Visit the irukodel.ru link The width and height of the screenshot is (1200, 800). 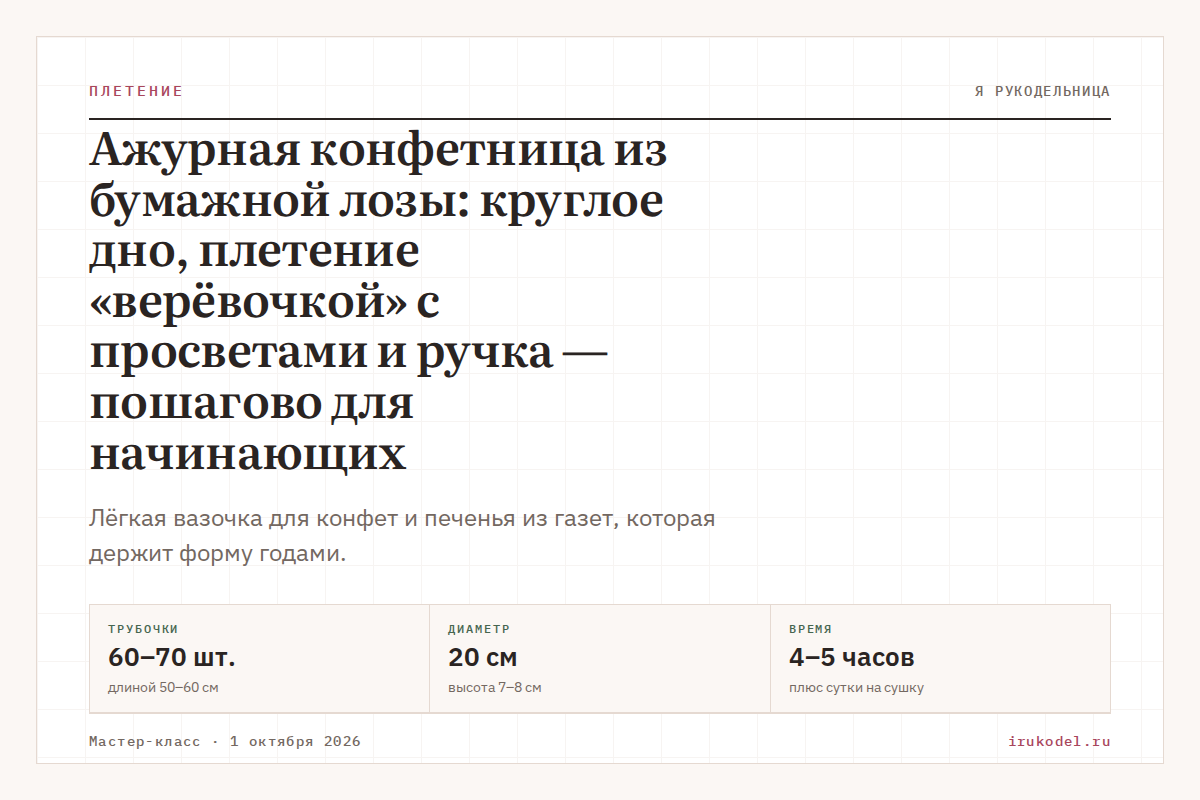pos(1059,741)
